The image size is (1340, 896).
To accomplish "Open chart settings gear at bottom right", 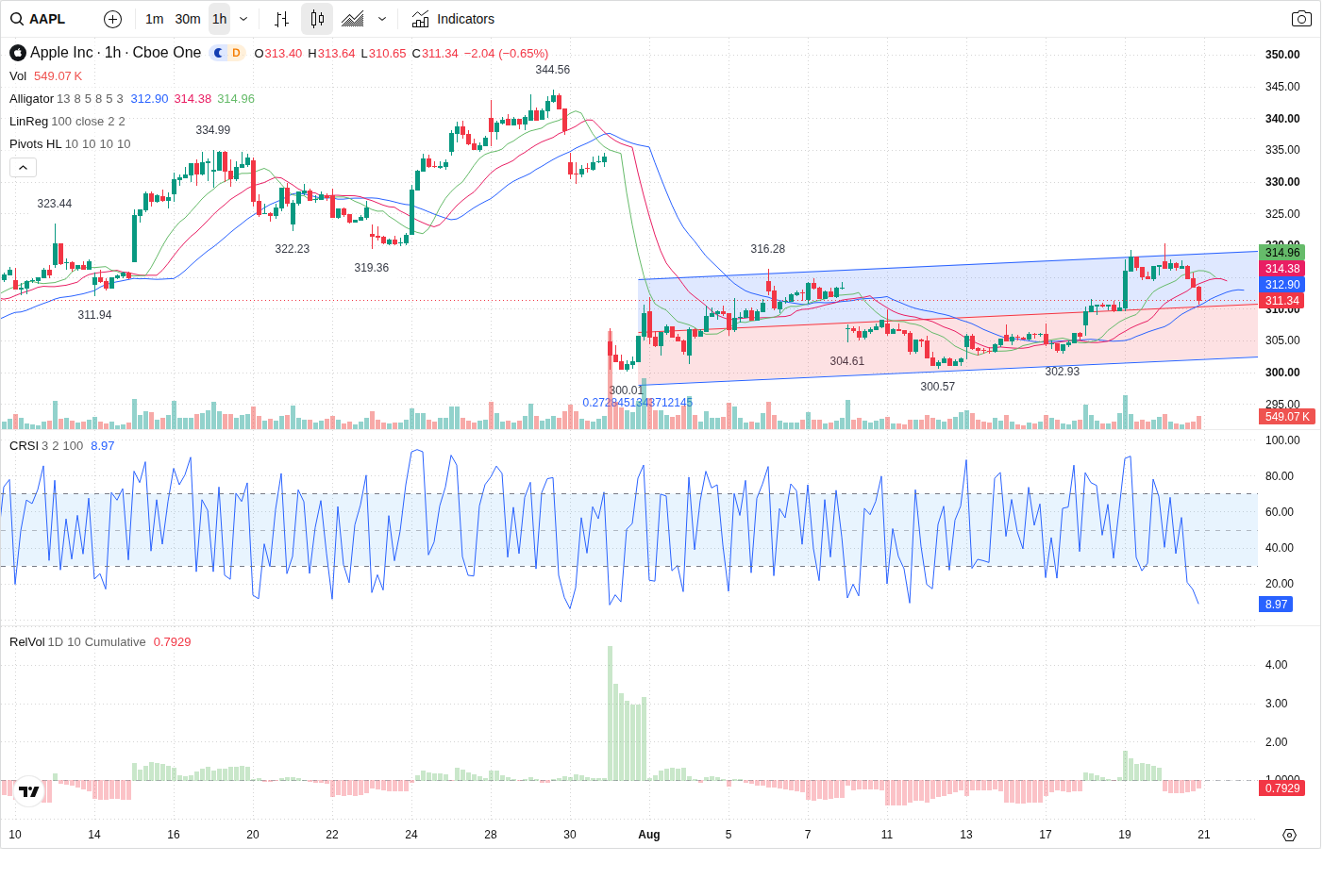I will click(1289, 835).
